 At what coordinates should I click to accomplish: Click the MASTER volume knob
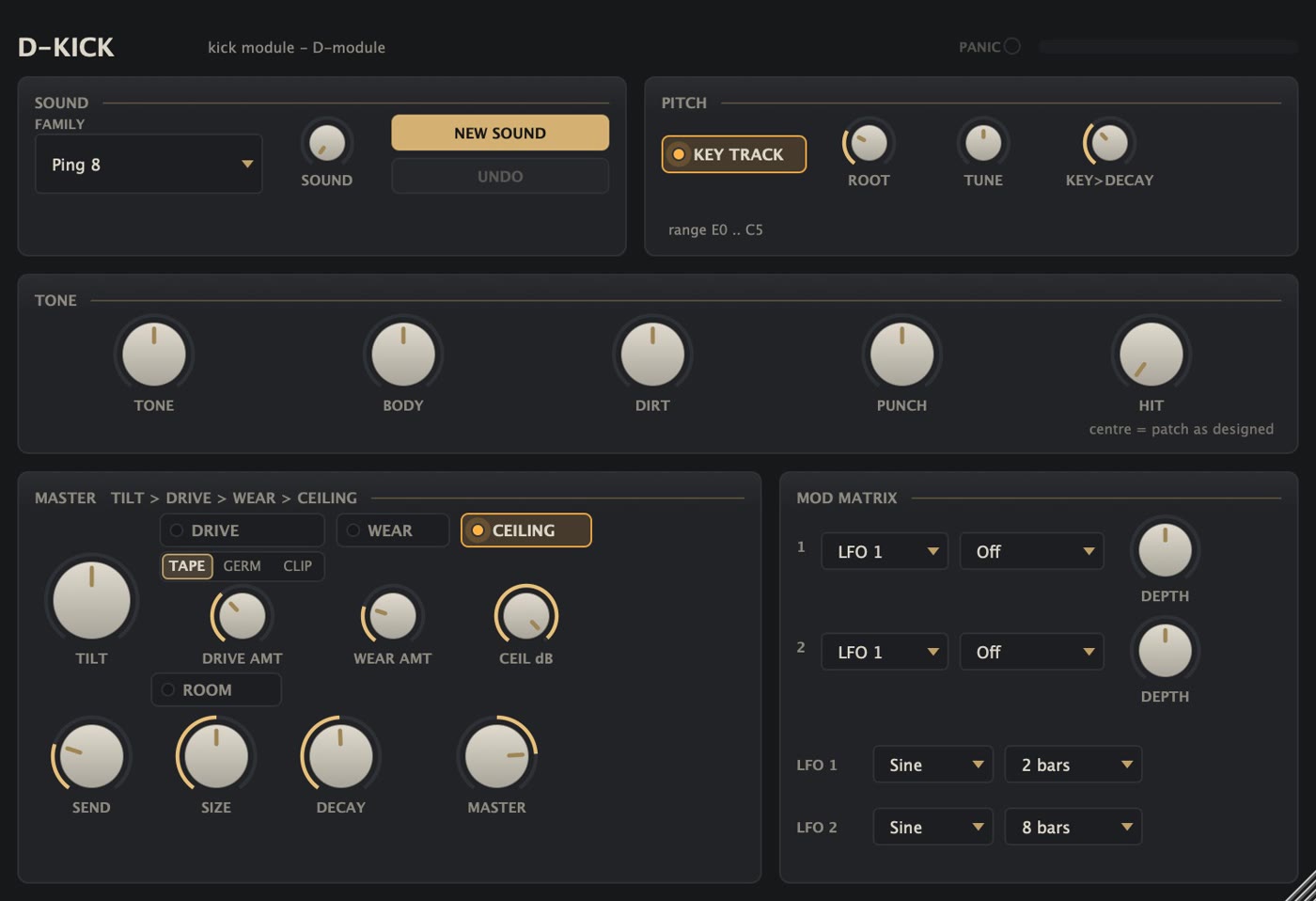point(496,756)
